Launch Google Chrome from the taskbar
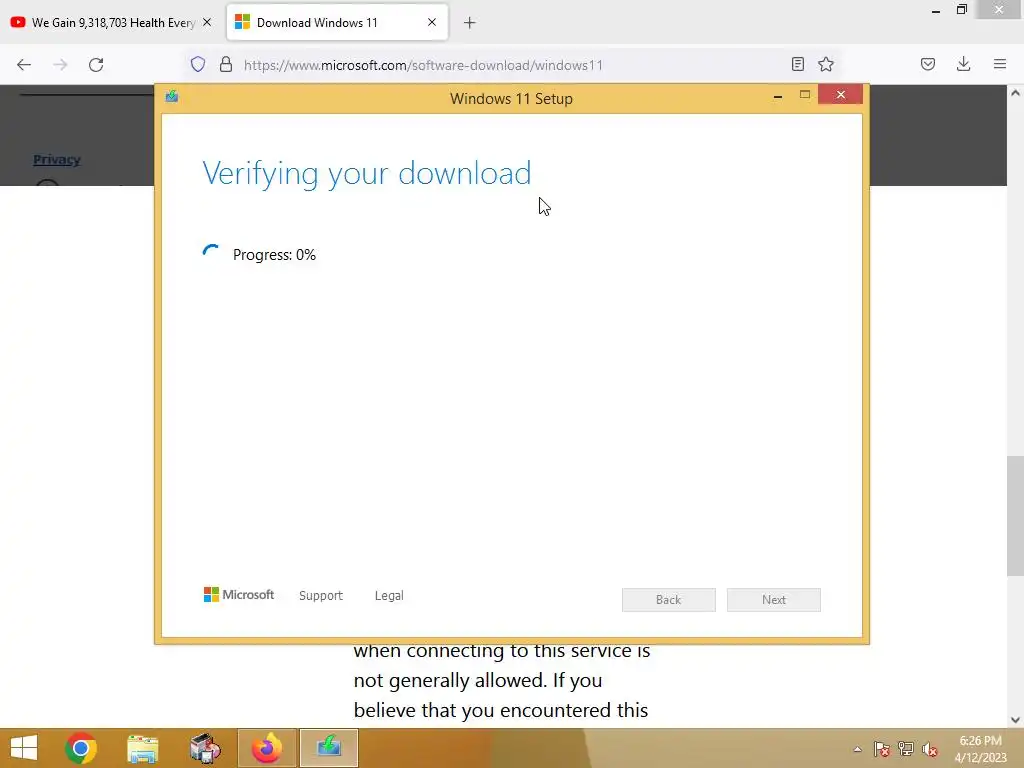Screen dimensions: 1024x768 pyautogui.click(x=81, y=748)
